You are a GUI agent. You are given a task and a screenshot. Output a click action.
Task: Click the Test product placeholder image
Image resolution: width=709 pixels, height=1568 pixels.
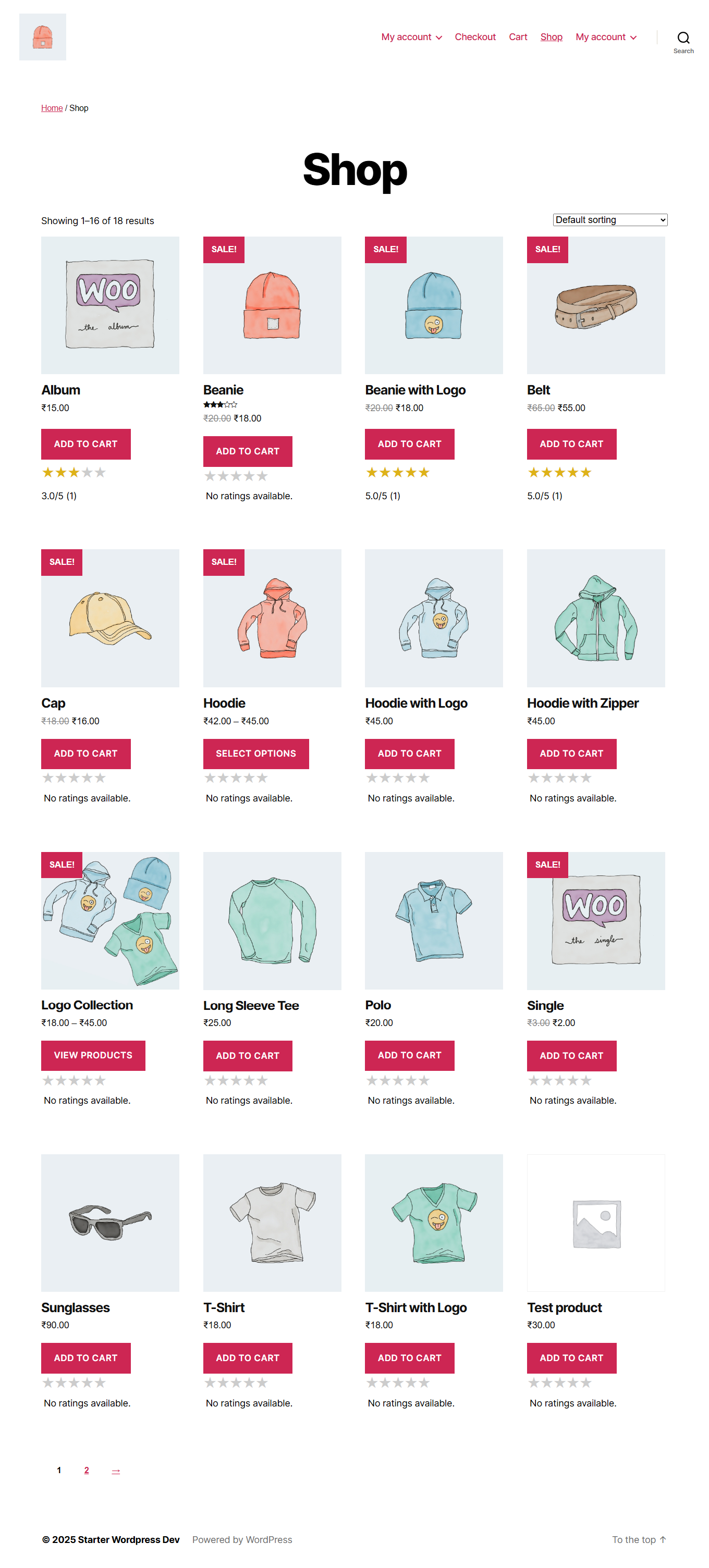[x=595, y=1223]
